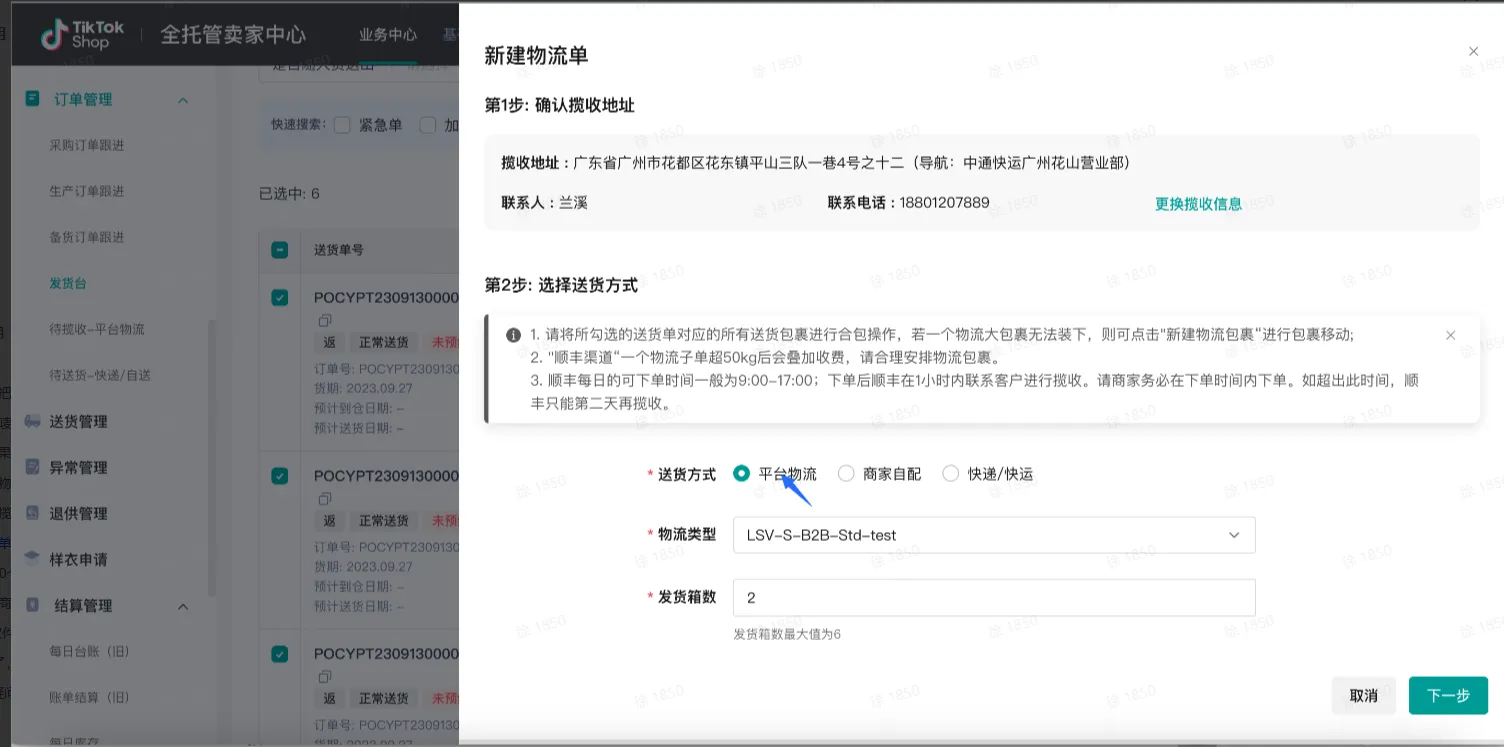Select 平台物流 delivery method
This screenshot has width=1504, height=747.
click(741, 474)
